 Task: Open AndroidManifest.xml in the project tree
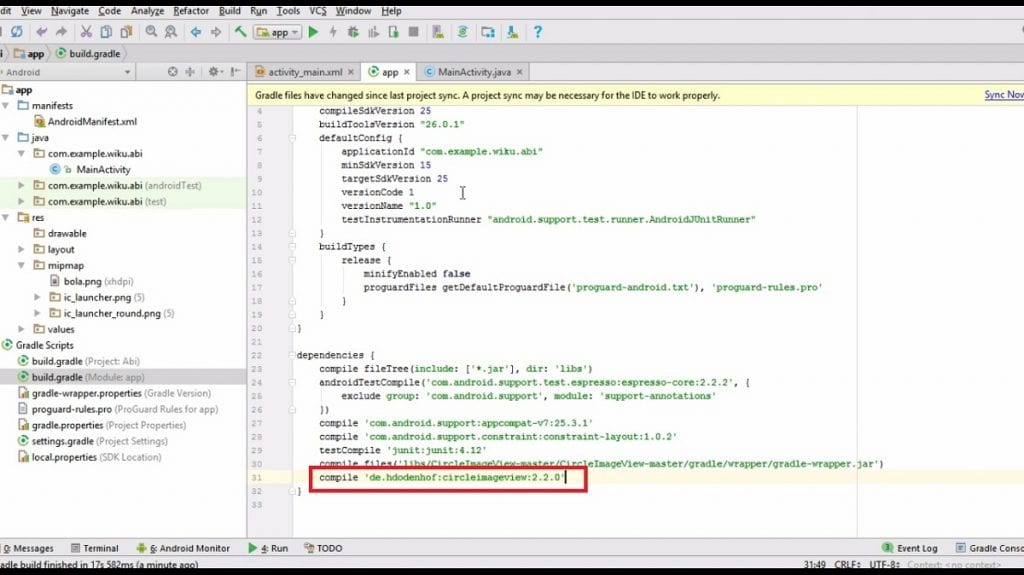pos(92,121)
